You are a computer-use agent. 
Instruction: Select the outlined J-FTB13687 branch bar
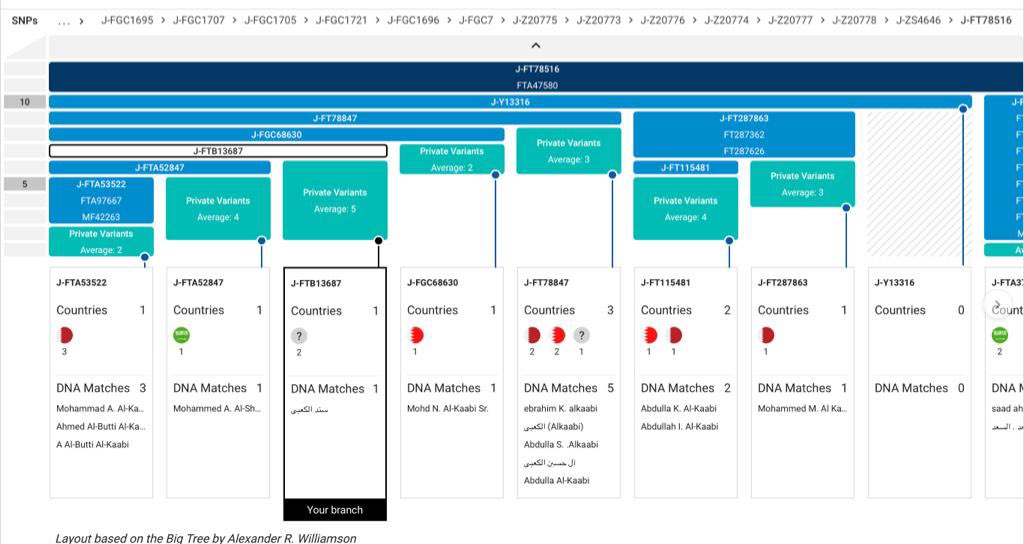click(x=218, y=151)
